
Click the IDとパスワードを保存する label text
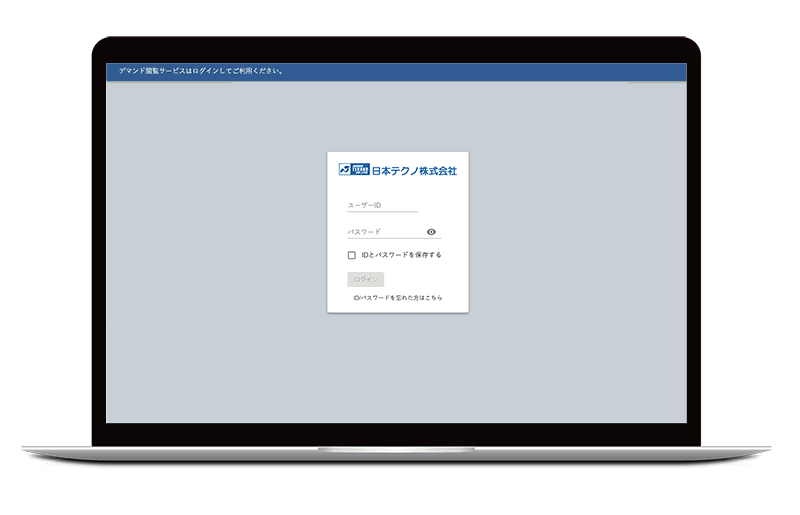coord(400,255)
